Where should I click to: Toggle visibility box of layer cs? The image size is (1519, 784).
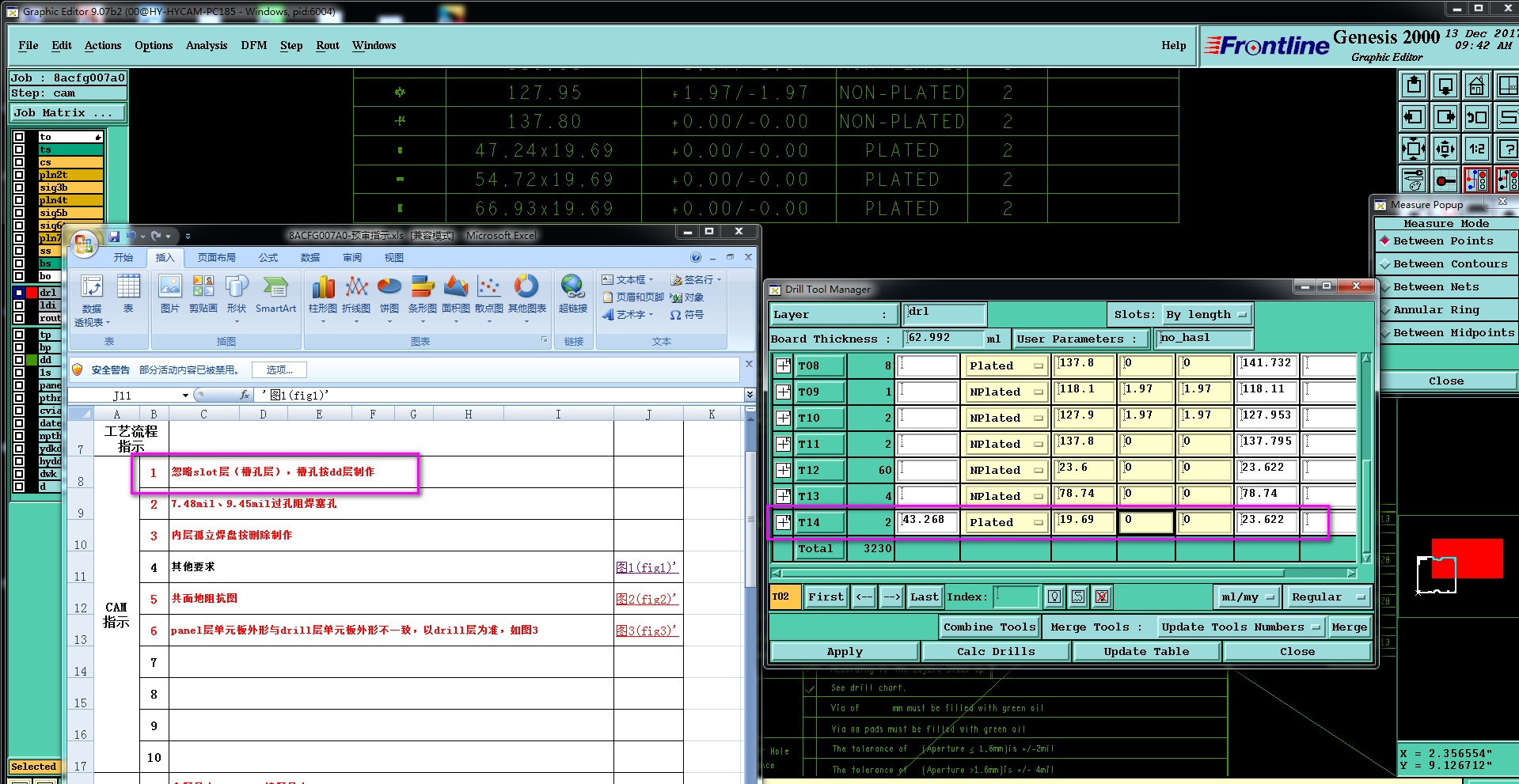(19, 162)
